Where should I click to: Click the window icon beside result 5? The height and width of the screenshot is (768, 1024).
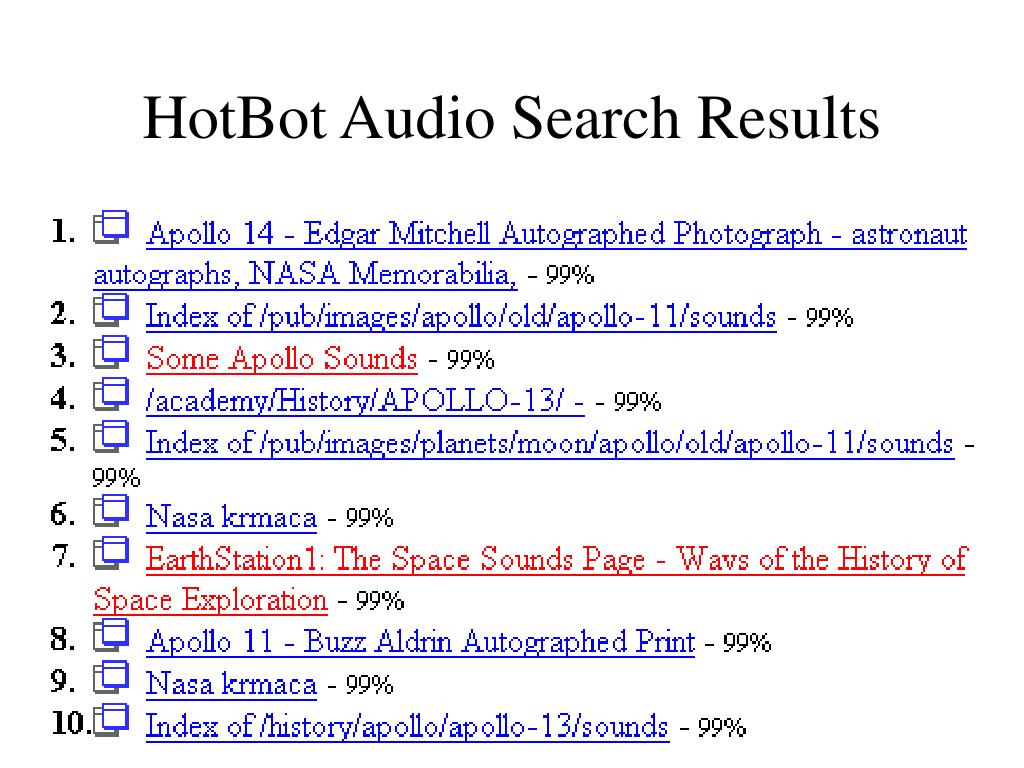coord(111,437)
